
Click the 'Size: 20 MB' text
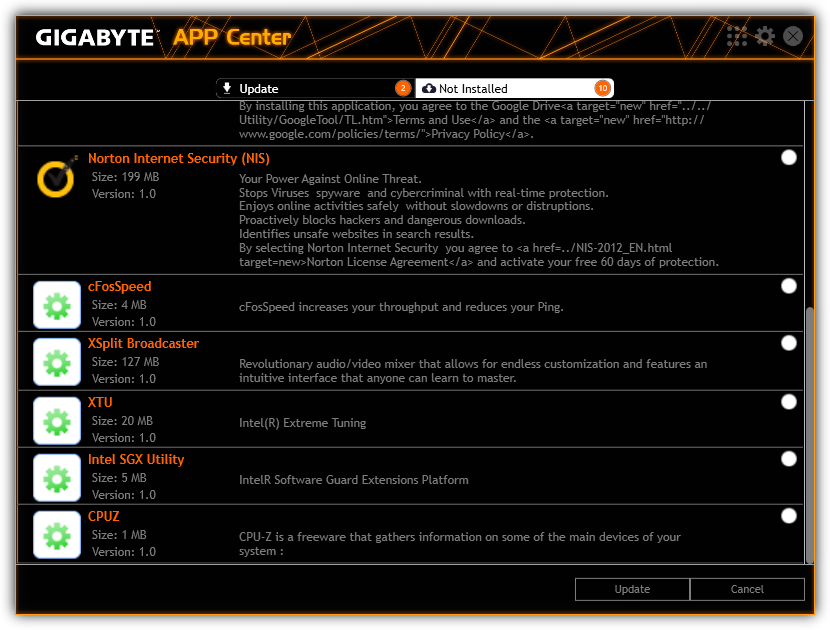pyautogui.click(x=122, y=421)
